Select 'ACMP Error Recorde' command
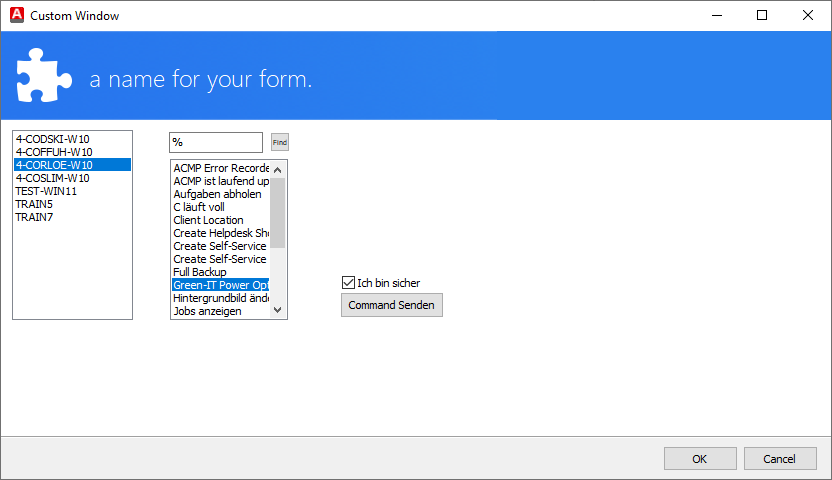Viewport: 832px width, 480px height. click(221, 168)
